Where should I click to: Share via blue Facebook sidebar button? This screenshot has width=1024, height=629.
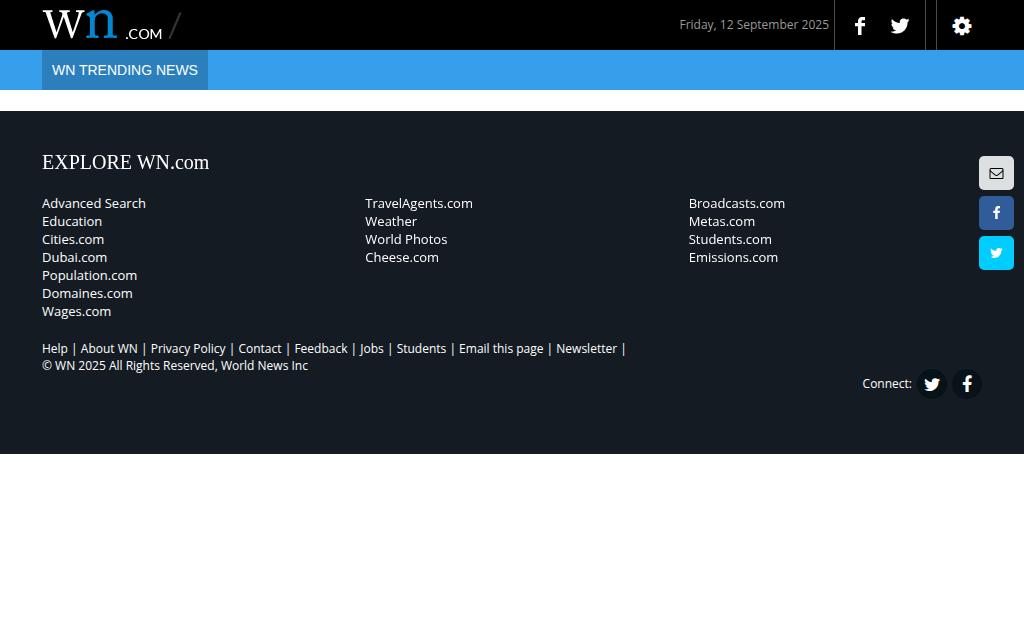click(x=996, y=213)
